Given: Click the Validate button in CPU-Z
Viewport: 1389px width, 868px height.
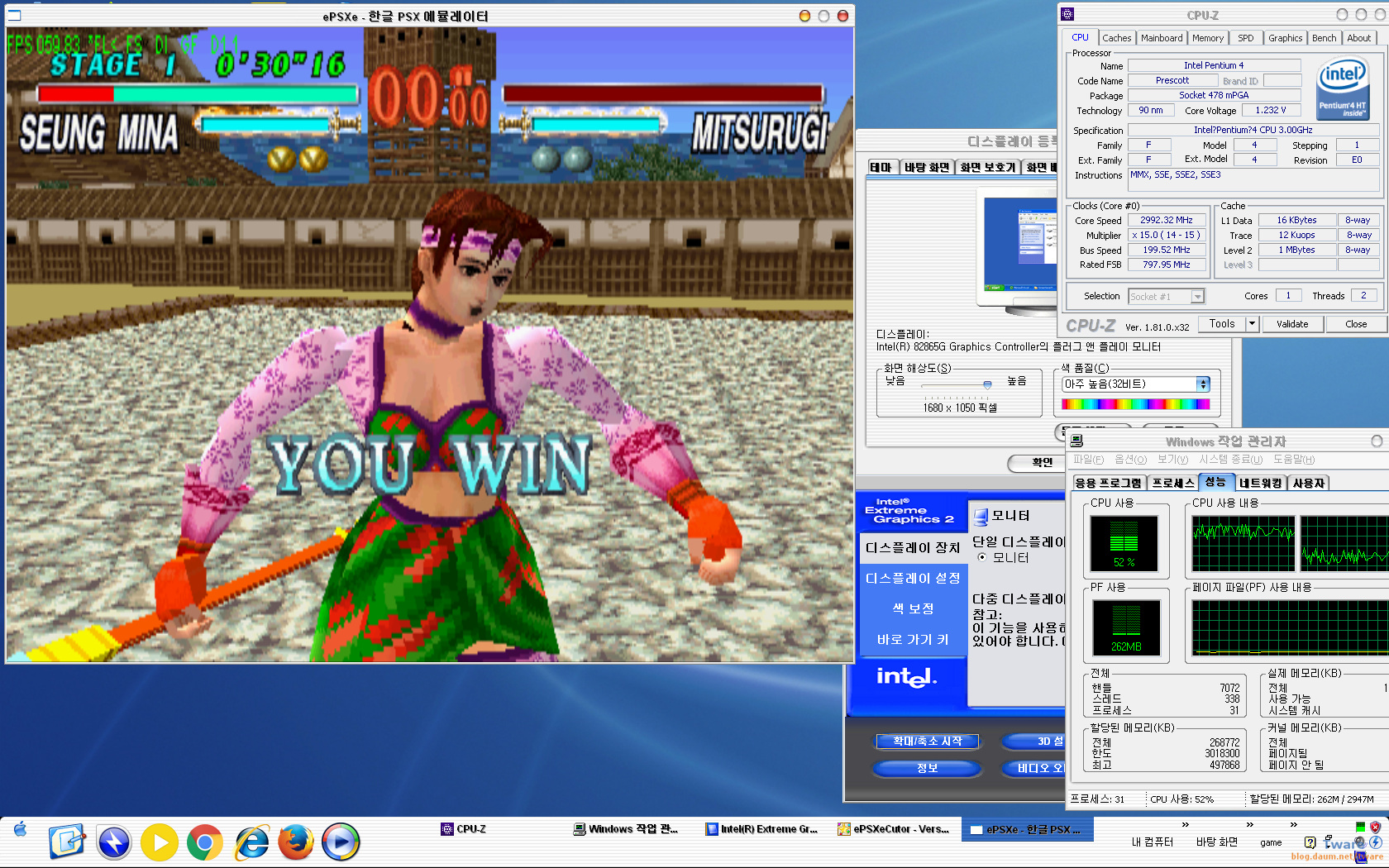Looking at the screenshot, I should pos(1292,324).
